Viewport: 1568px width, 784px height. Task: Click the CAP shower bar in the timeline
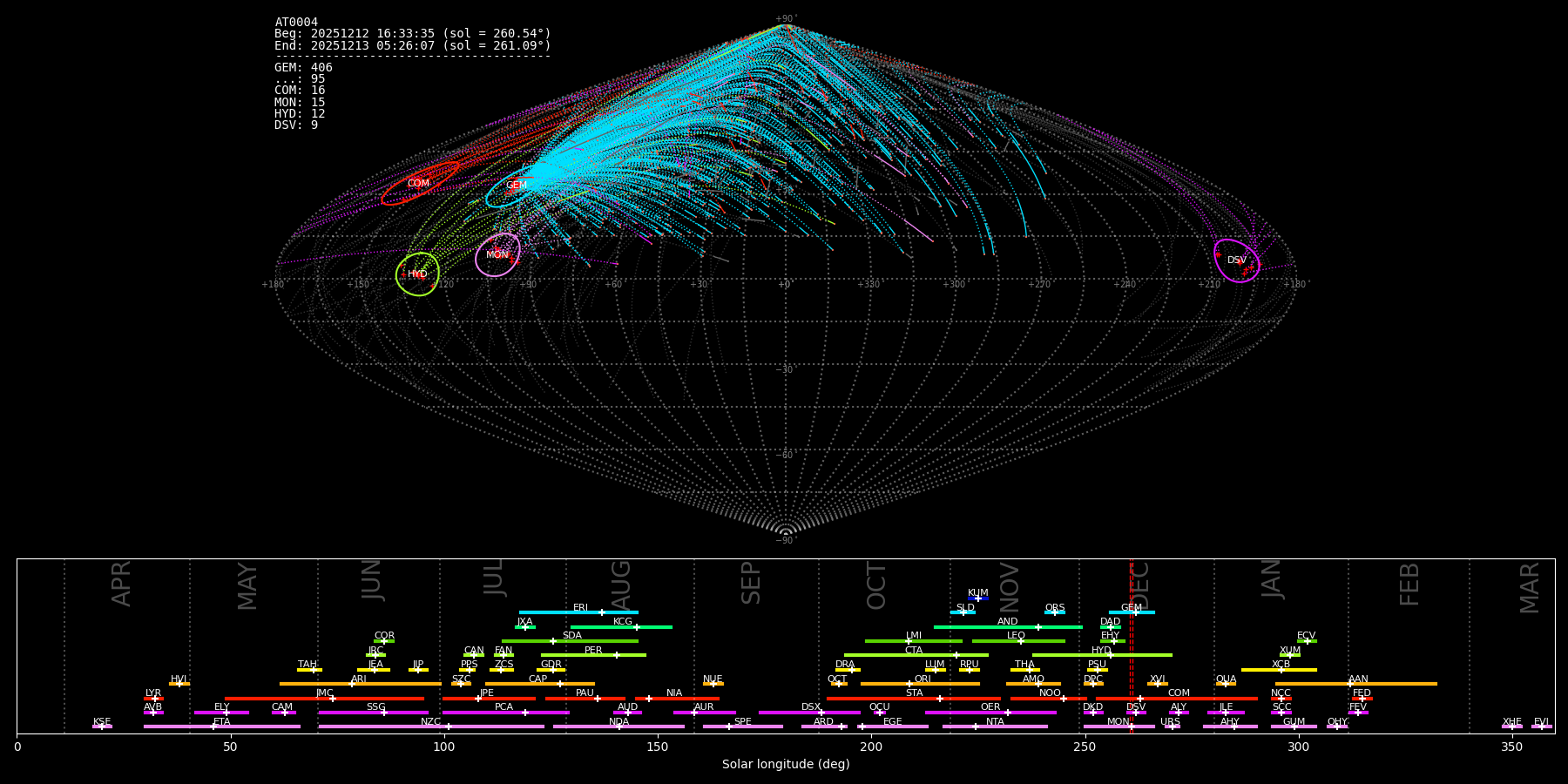click(x=540, y=684)
